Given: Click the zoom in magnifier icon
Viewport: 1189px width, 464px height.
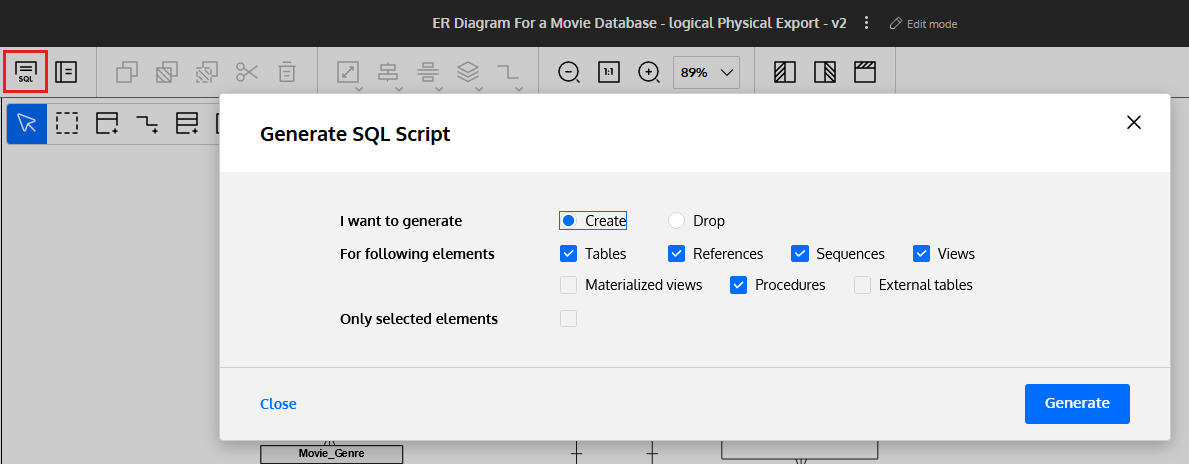Looking at the screenshot, I should (649, 72).
